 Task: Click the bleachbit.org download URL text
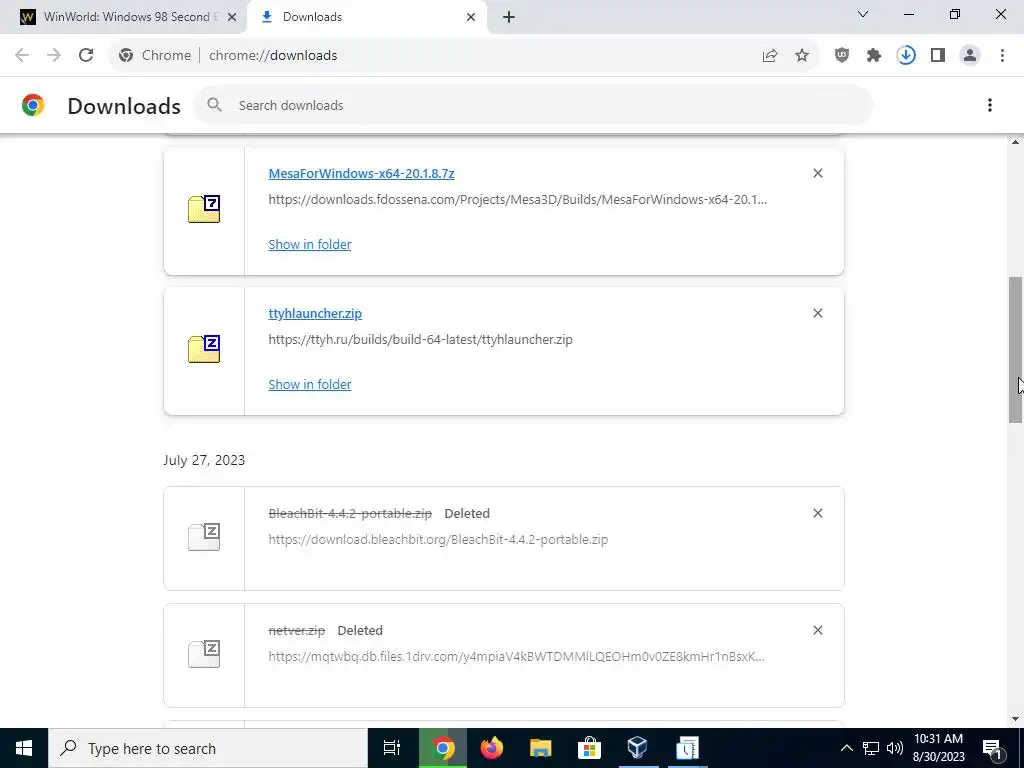point(438,539)
